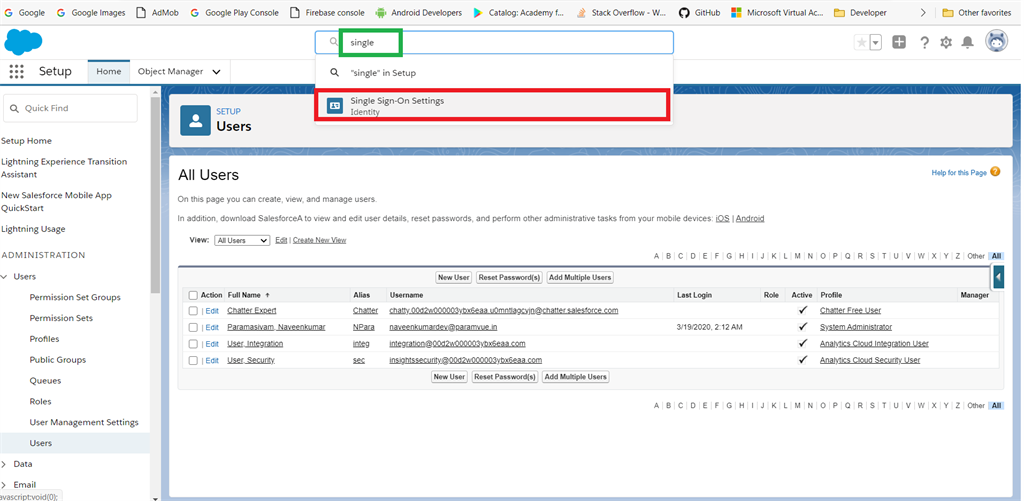Click the Salesforce cloud logo
The width and height of the screenshot is (1024, 501).
click(24, 42)
